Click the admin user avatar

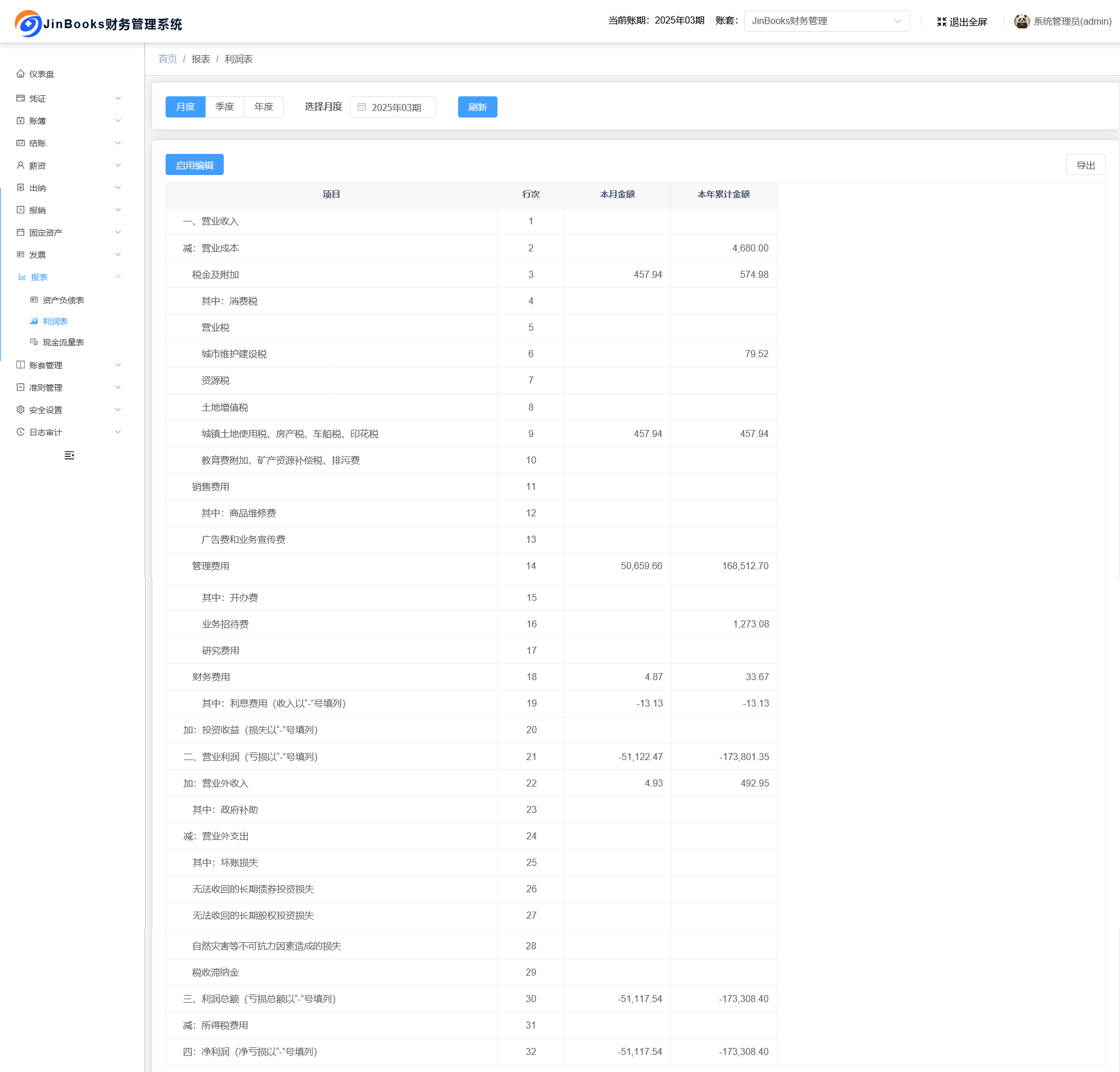tap(1022, 21)
